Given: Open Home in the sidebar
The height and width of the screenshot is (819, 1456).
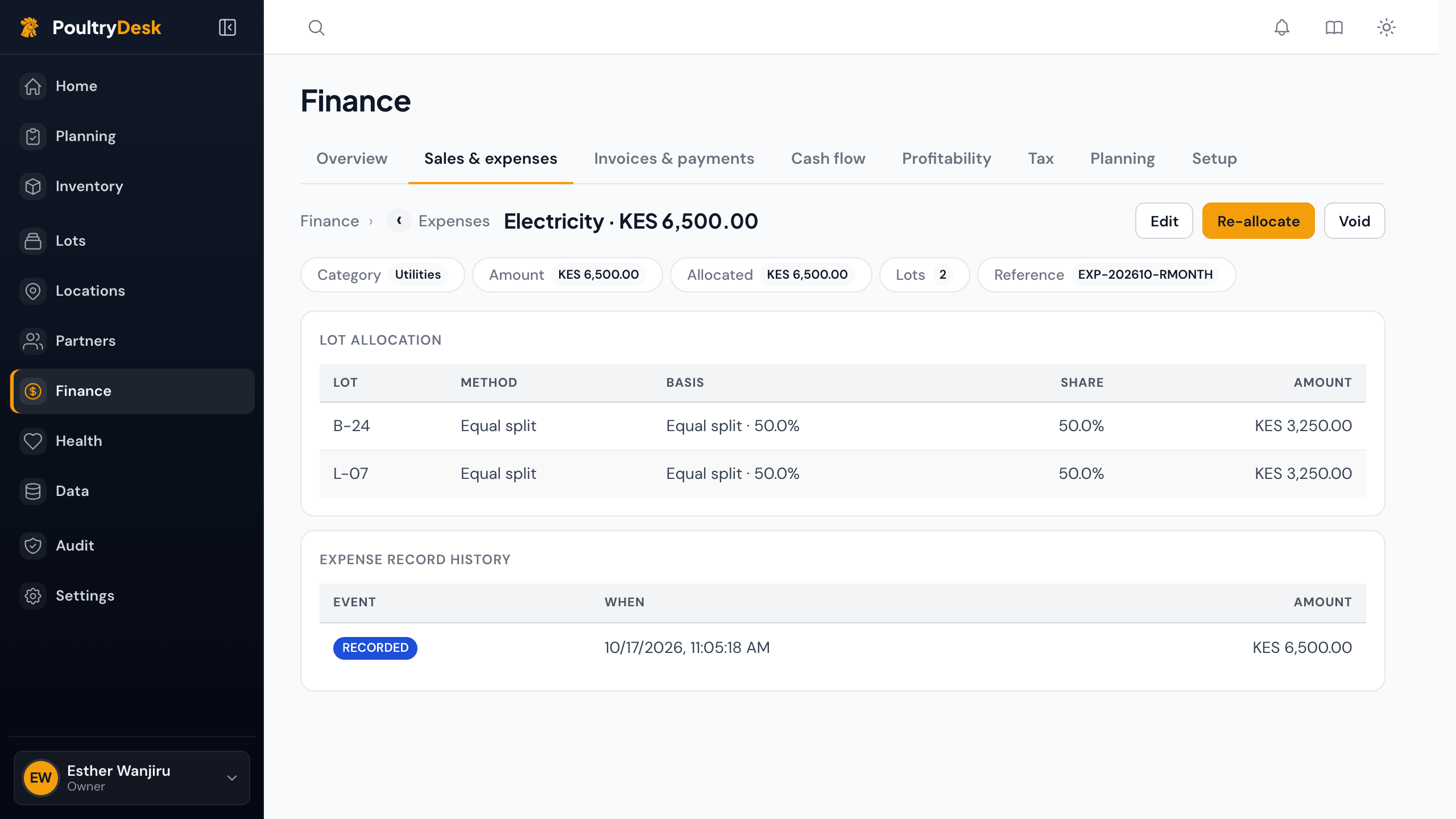Looking at the screenshot, I should coord(132,86).
